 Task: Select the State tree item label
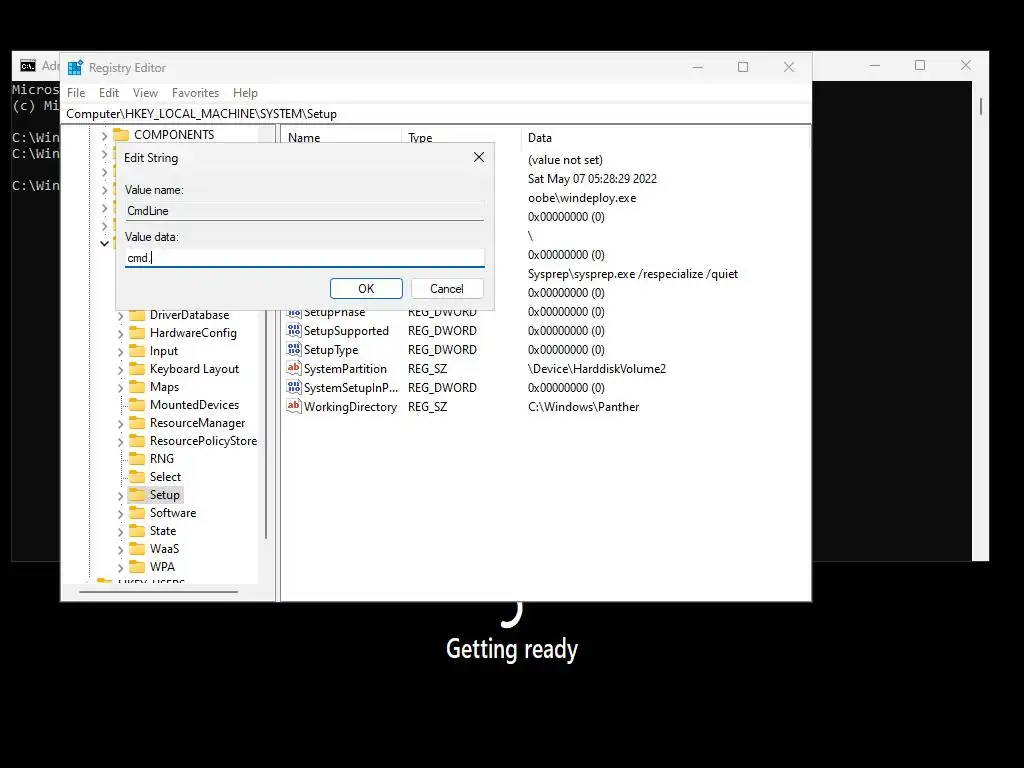point(163,531)
